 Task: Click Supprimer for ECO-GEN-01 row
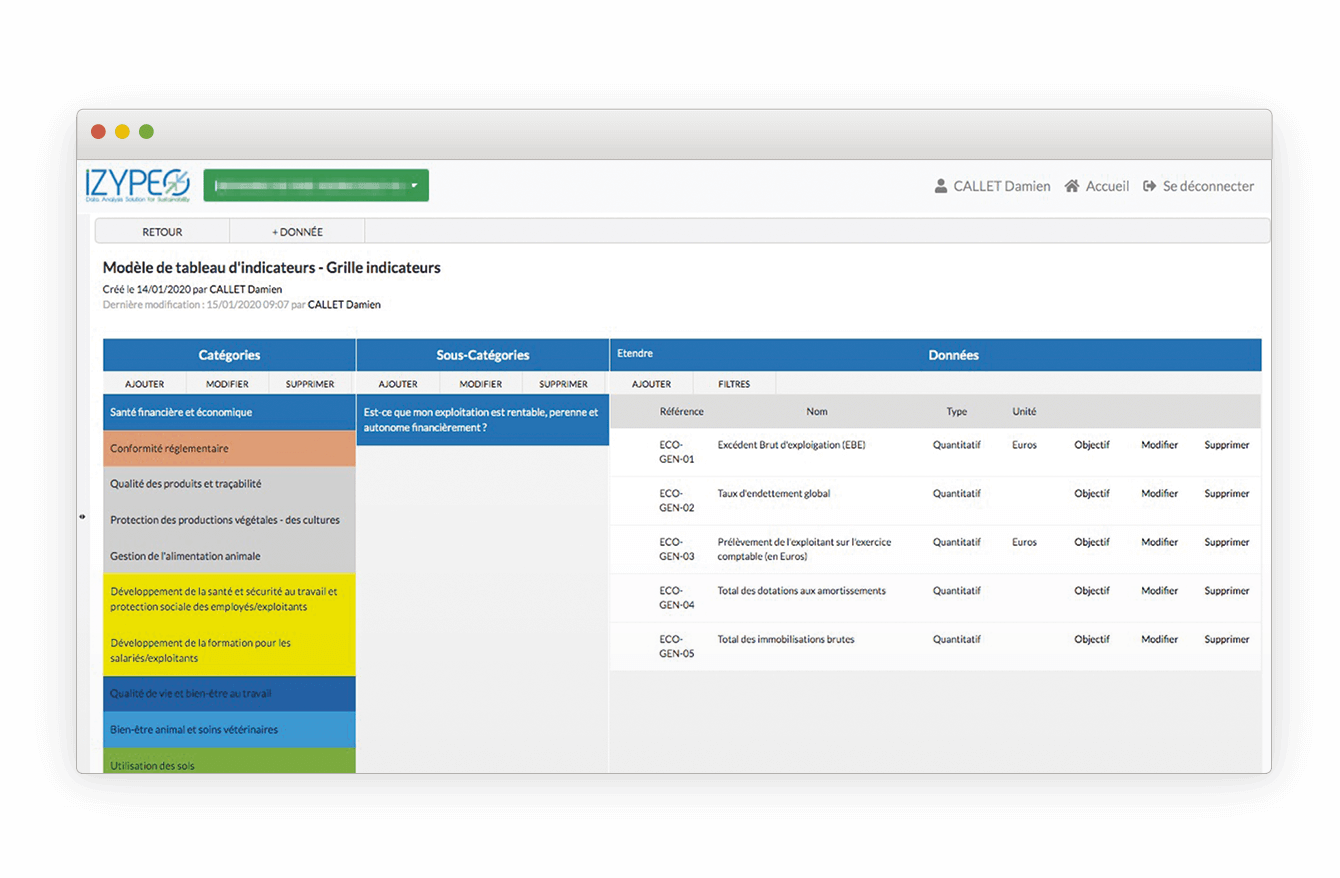[x=1226, y=445]
